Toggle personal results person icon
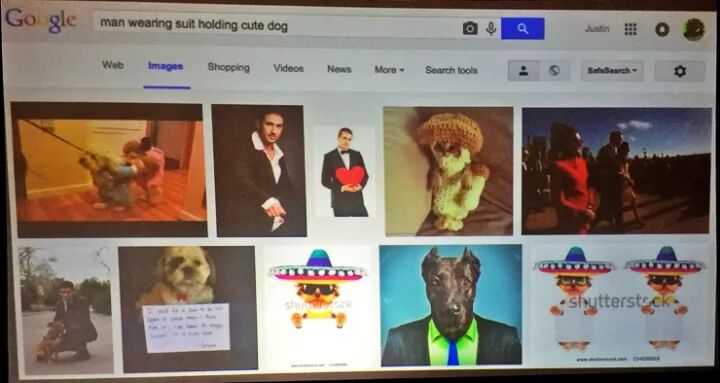 pyautogui.click(x=523, y=71)
